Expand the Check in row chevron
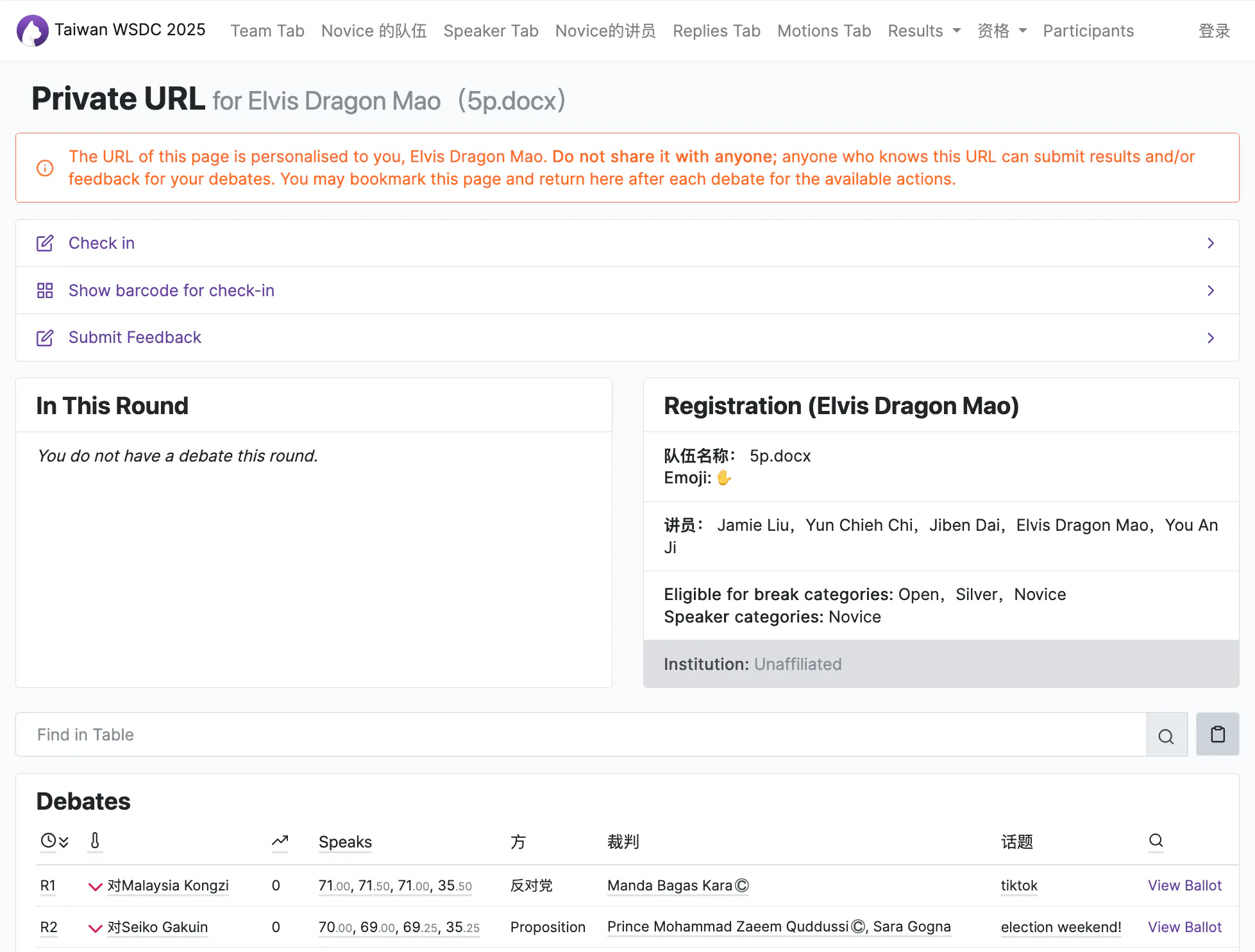 [x=1211, y=244]
